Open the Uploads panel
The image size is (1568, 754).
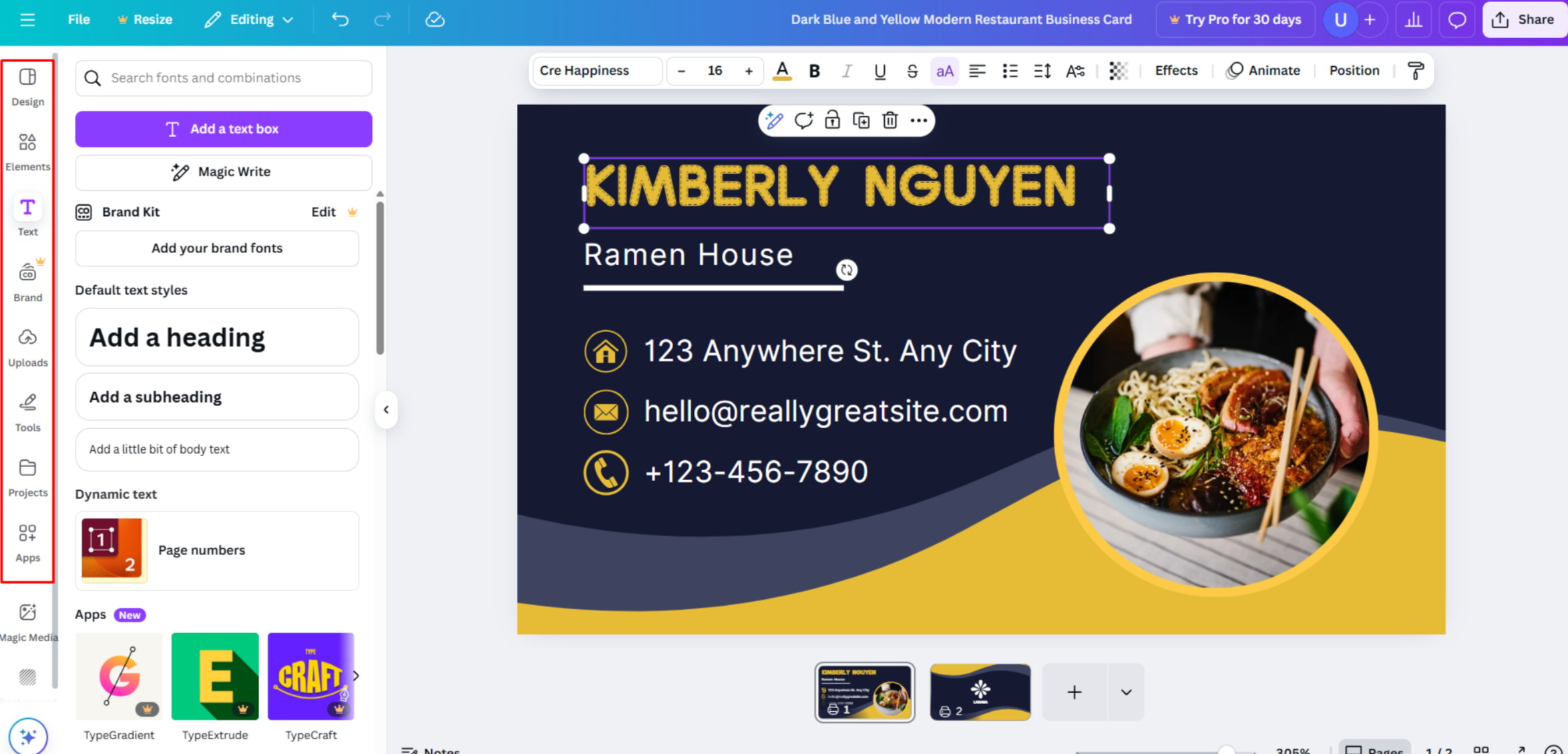pyautogui.click(x=27, y=346)
